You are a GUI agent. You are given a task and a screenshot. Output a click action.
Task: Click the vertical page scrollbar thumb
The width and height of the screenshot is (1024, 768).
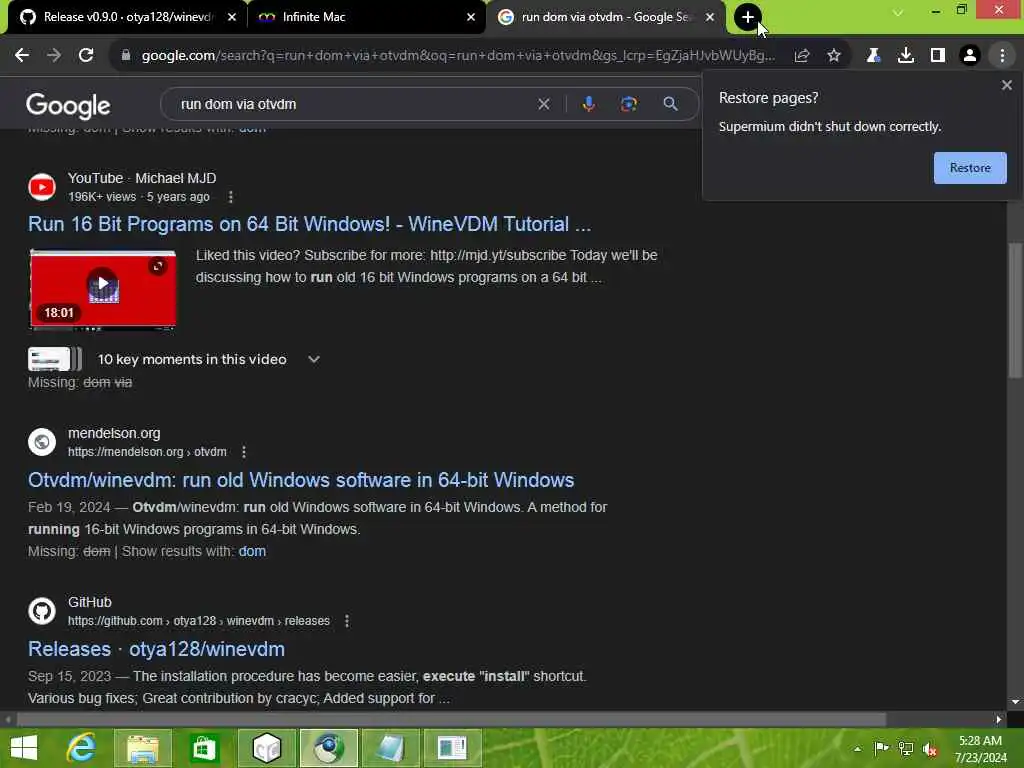click(1015, 310)
